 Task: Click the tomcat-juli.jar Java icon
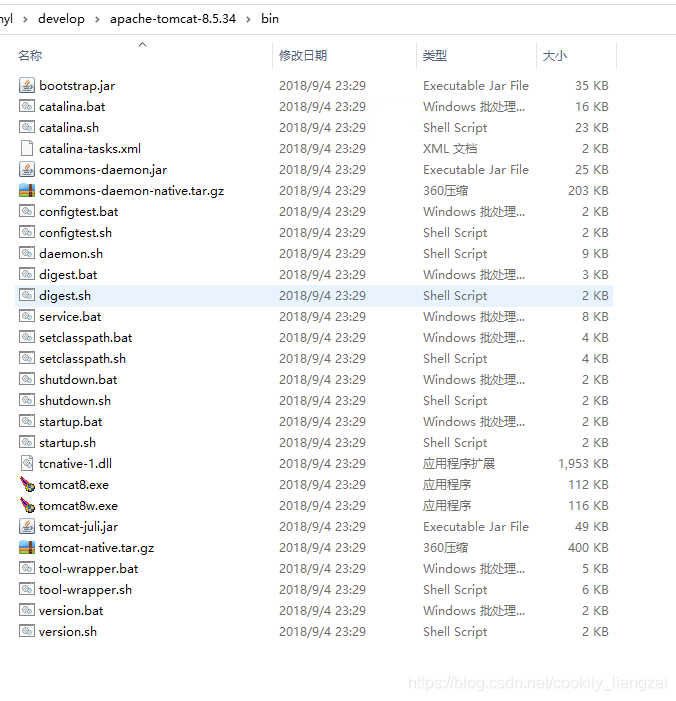27,526
